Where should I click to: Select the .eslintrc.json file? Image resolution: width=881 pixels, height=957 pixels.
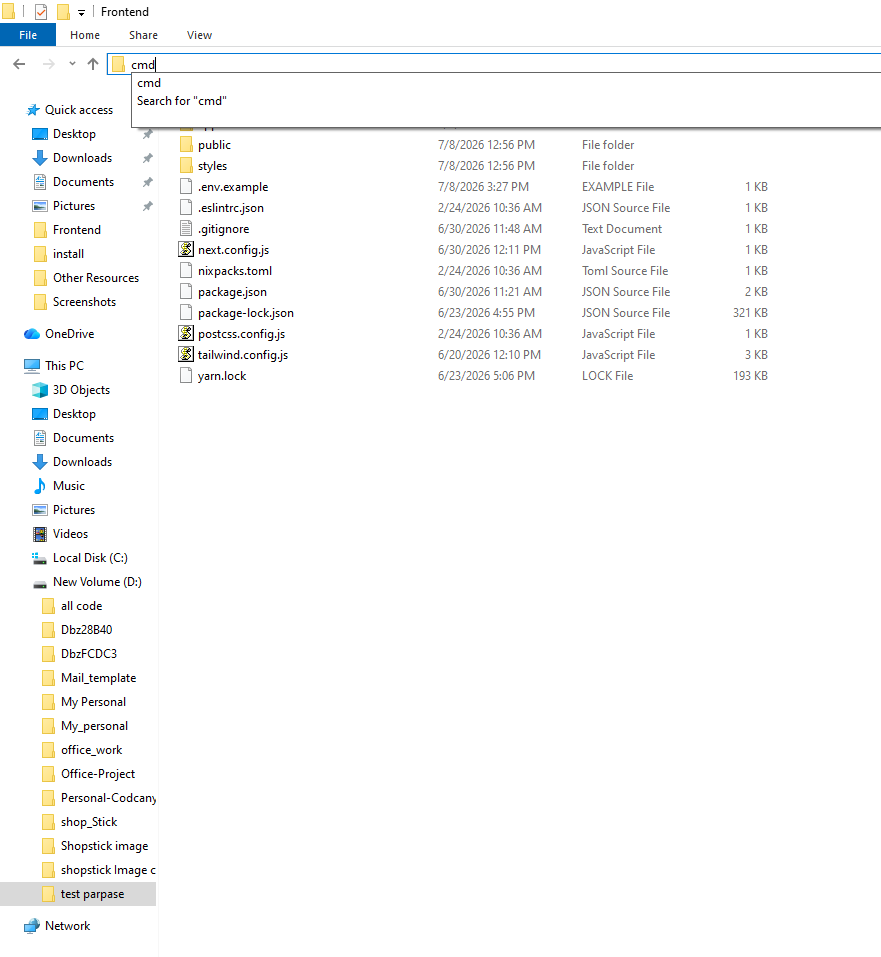pyautogui.click(x=231, y=208)
